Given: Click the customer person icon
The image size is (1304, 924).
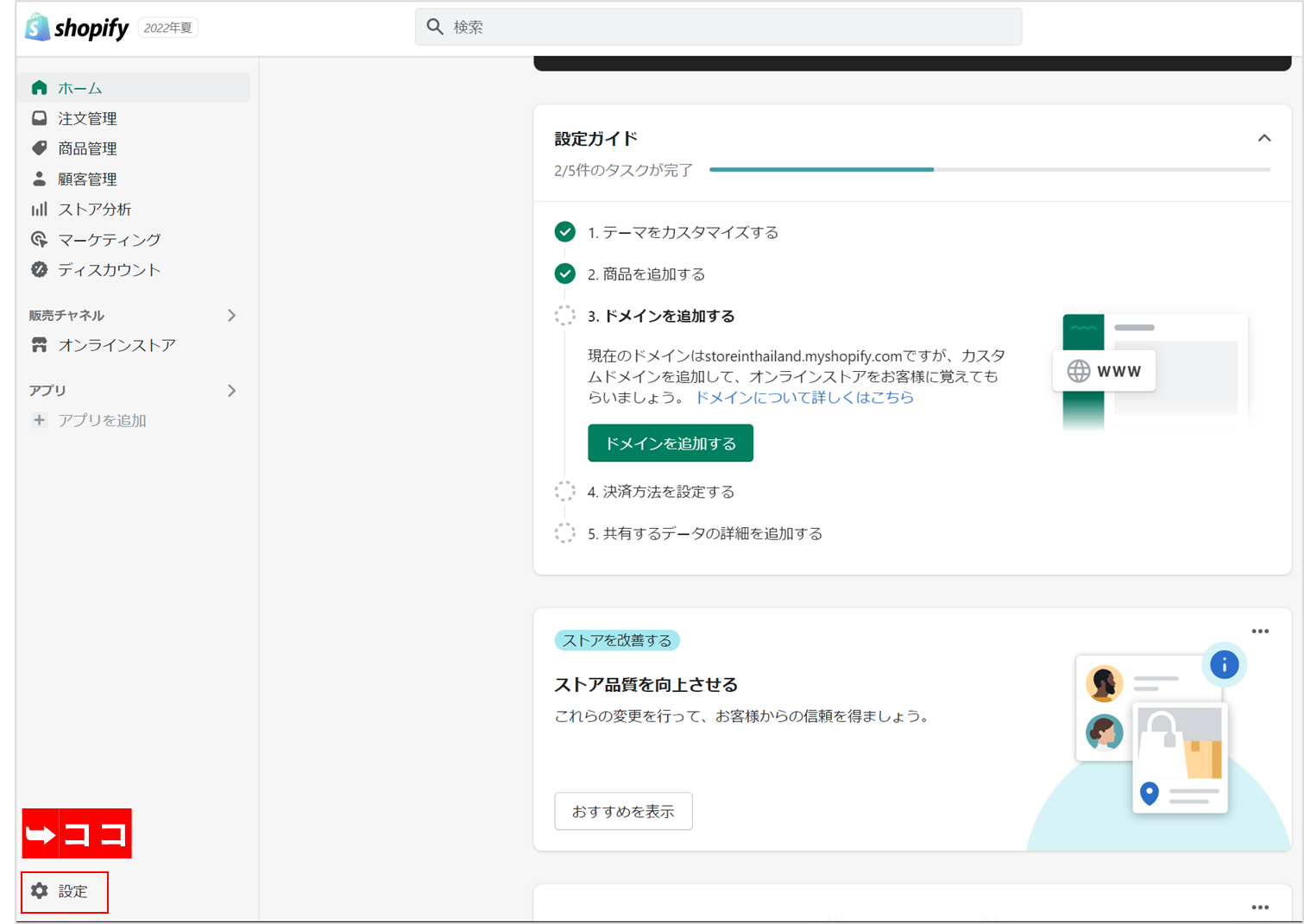Looking at the screenshot, I should coord(39,179).
